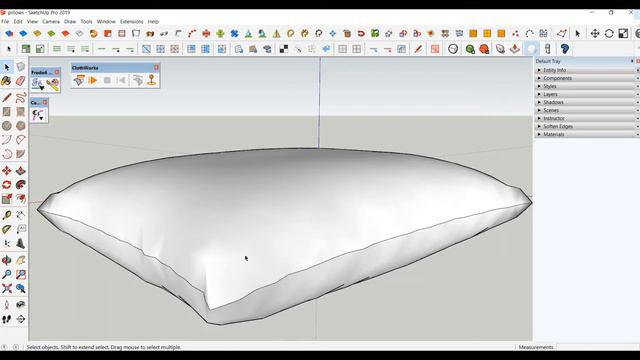Image resolution: width=640 pixels, height=360 pixels.
Task: Activate the Orbit tool
Action: [x=7, y=260]
